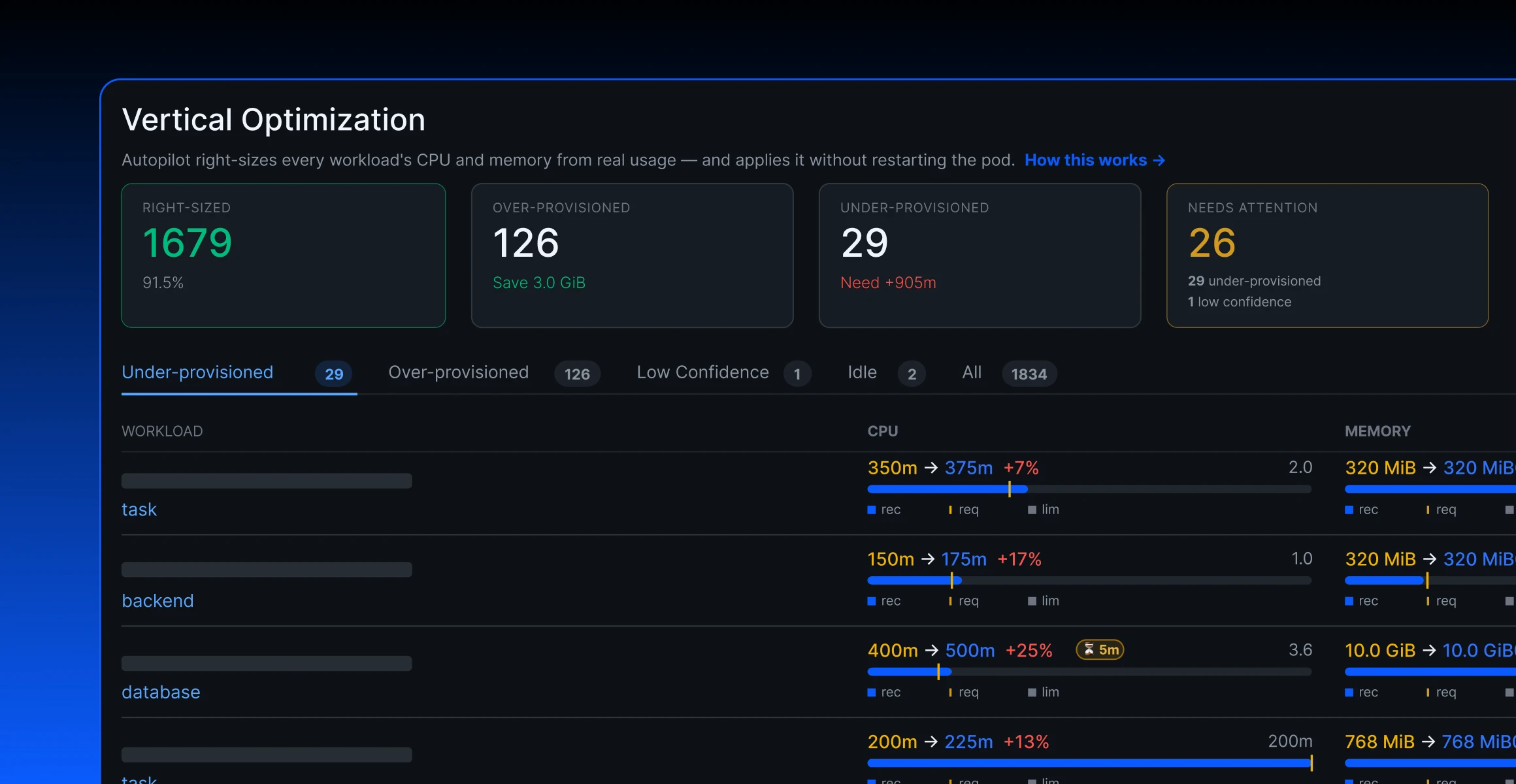This screenshot has width=1516, height=784.
Task: Click the '91.5%' right-sized percentage
Action: pos(163,283)
